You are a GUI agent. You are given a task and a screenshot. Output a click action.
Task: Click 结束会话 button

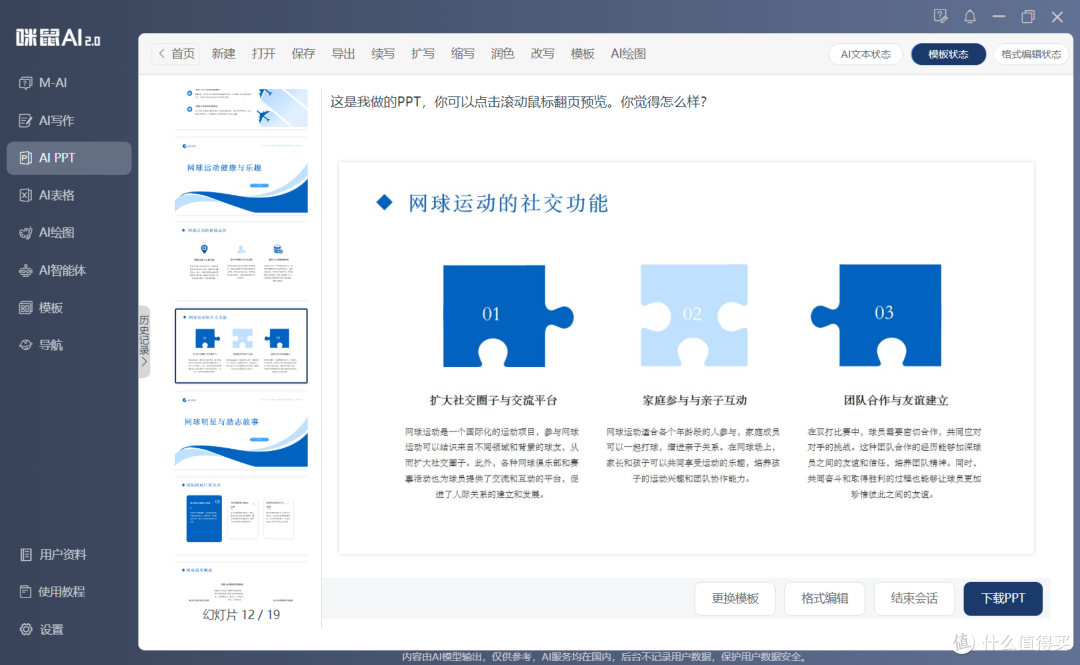click(x=914, y=598)
